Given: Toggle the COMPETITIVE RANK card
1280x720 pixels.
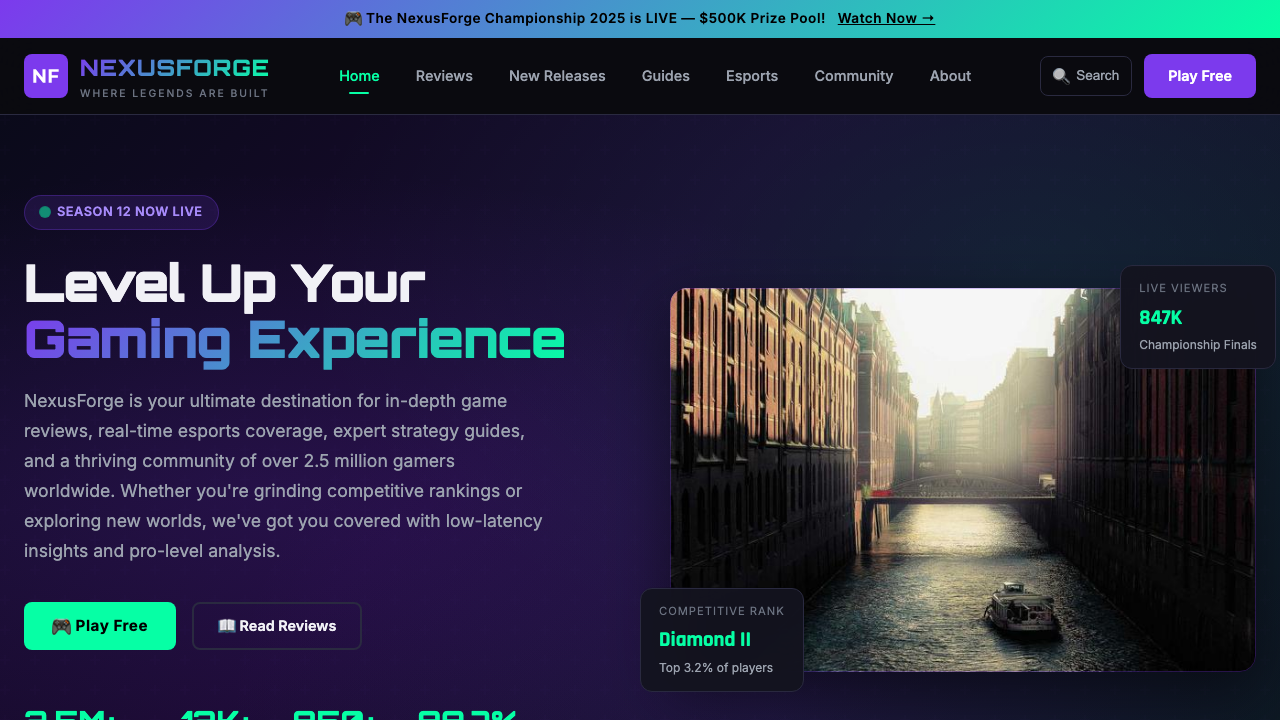Looking at the screenshot, I should pos(721,639).
